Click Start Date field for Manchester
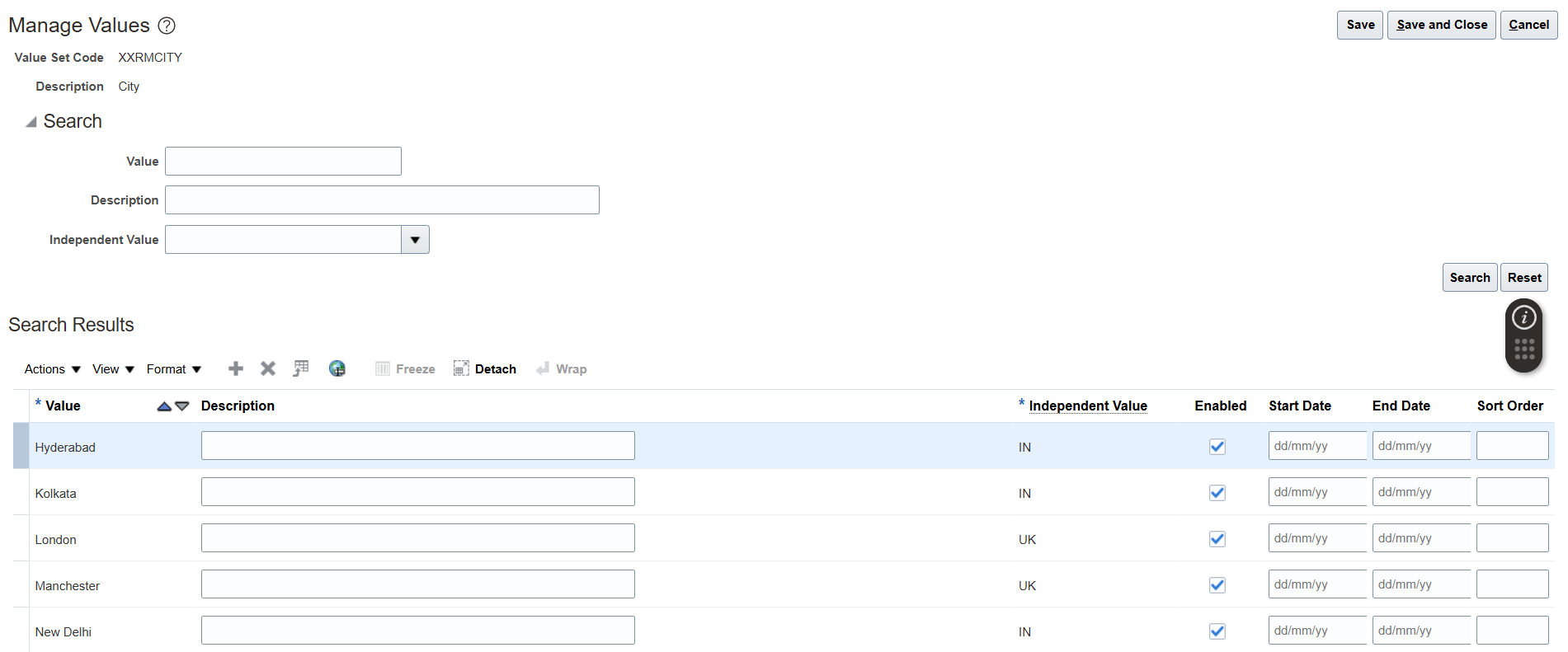The width and height of the screenshot is (1568, 652). click(1316, 584)
